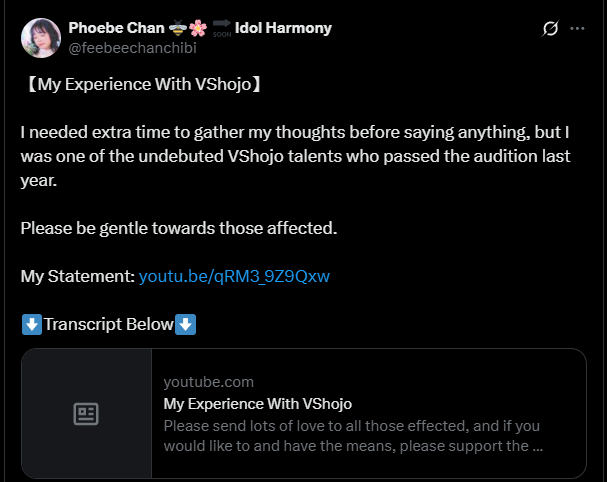This screenshot has width=607, height=482.
Task: Click the Grok explain-post icon
Action: (550, 28)
